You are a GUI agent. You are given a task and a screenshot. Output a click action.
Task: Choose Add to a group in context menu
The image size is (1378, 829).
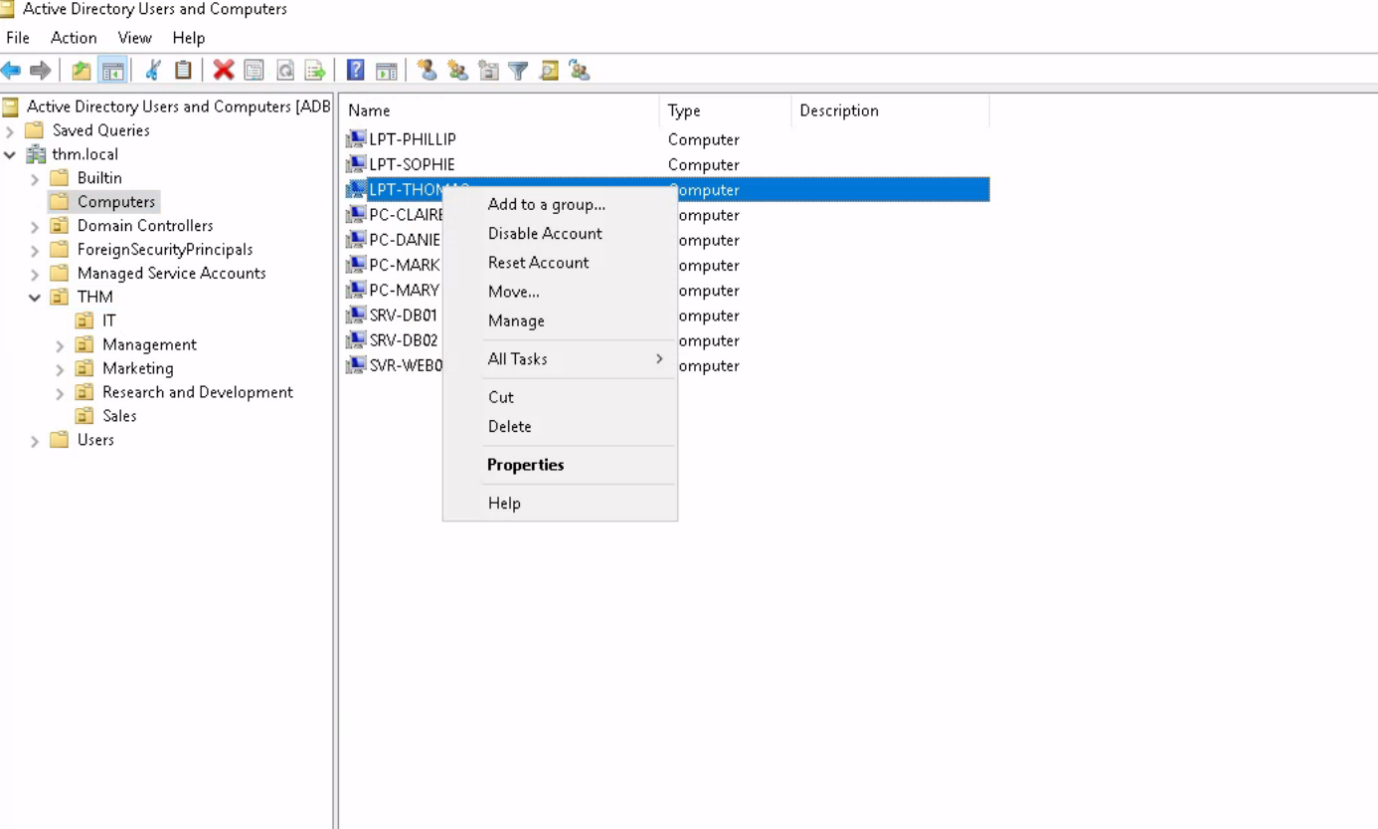[560, 204]
